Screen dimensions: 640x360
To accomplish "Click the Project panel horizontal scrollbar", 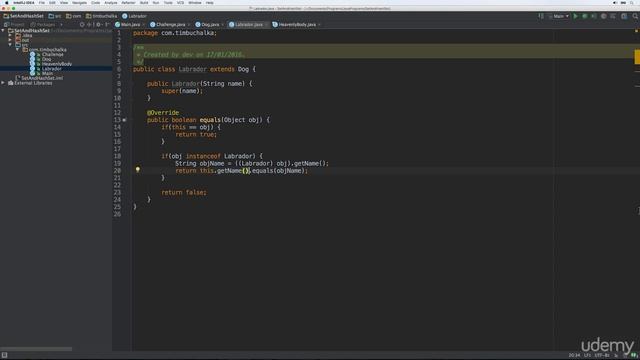I will (x=36, y=349).
